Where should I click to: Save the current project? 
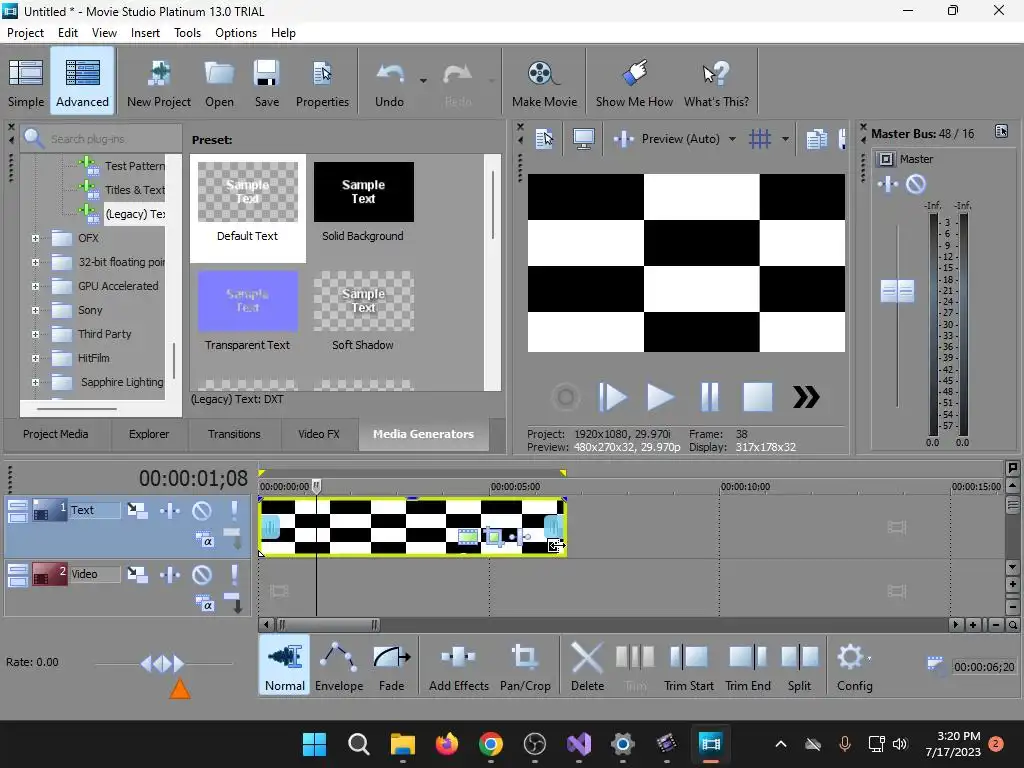coord(266,83)
